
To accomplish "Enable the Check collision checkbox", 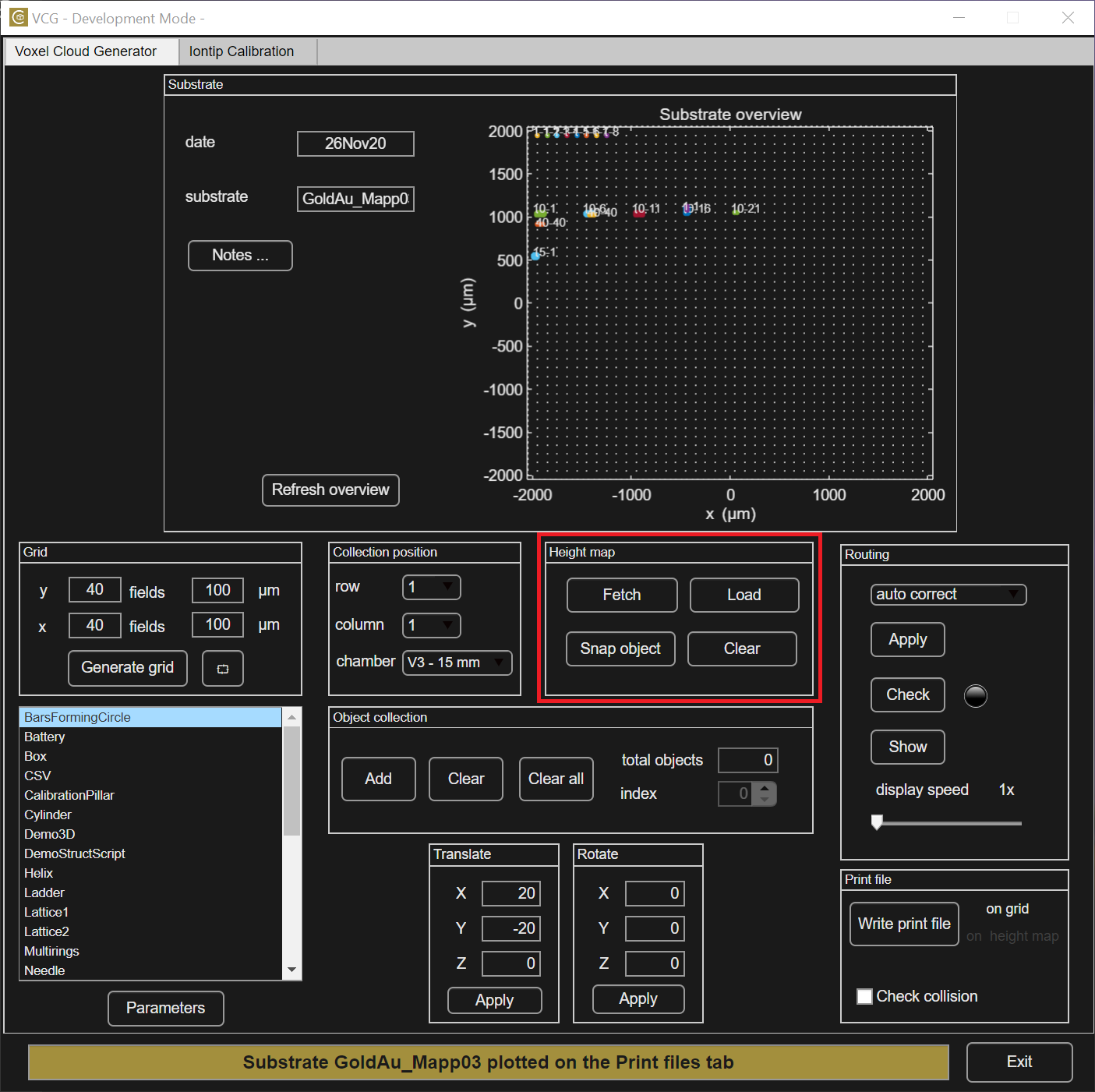I will coord(864,996).
